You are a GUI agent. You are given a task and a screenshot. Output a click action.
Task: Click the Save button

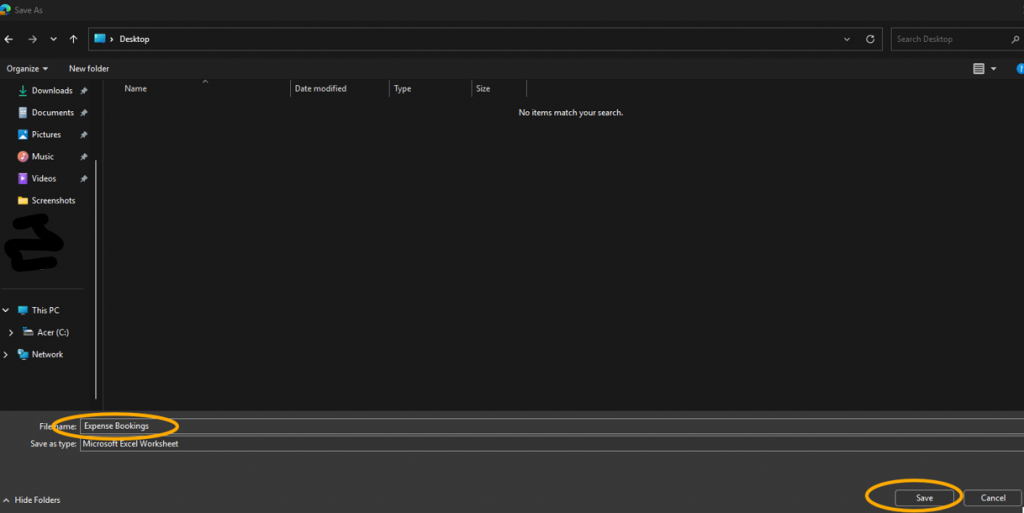(924, 498)
